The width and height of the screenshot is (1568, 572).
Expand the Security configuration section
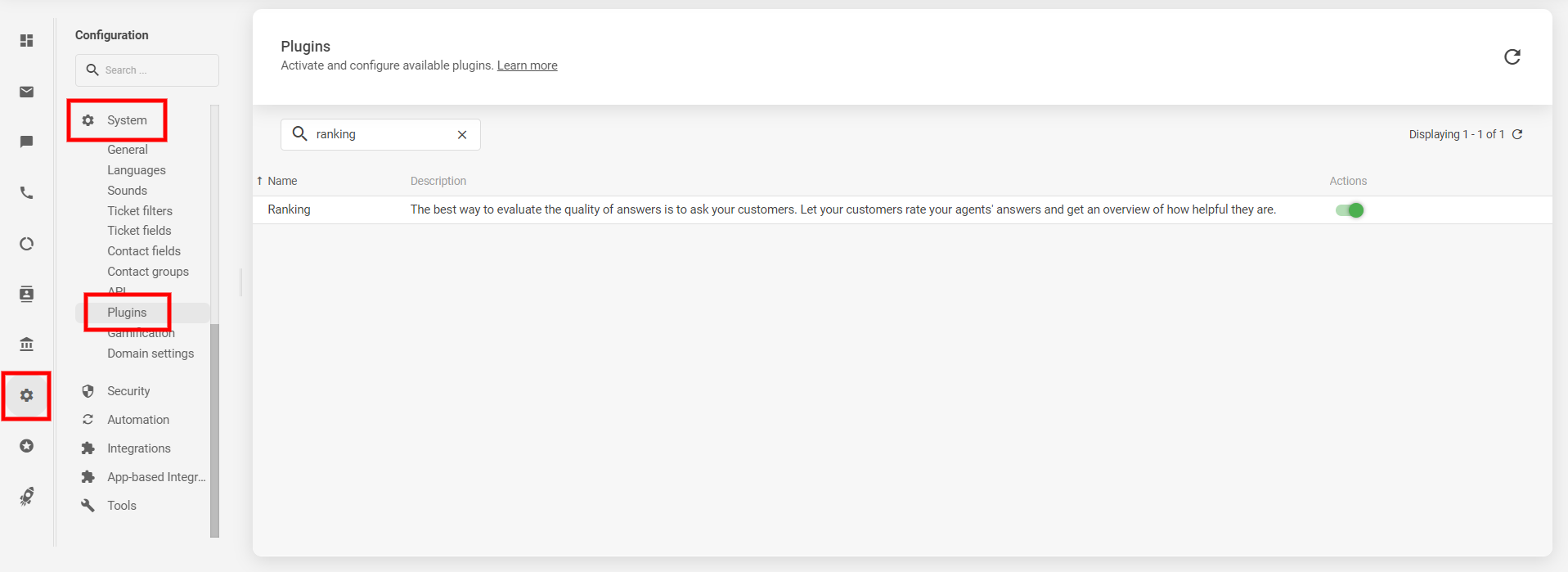click(x=128, y=391)
